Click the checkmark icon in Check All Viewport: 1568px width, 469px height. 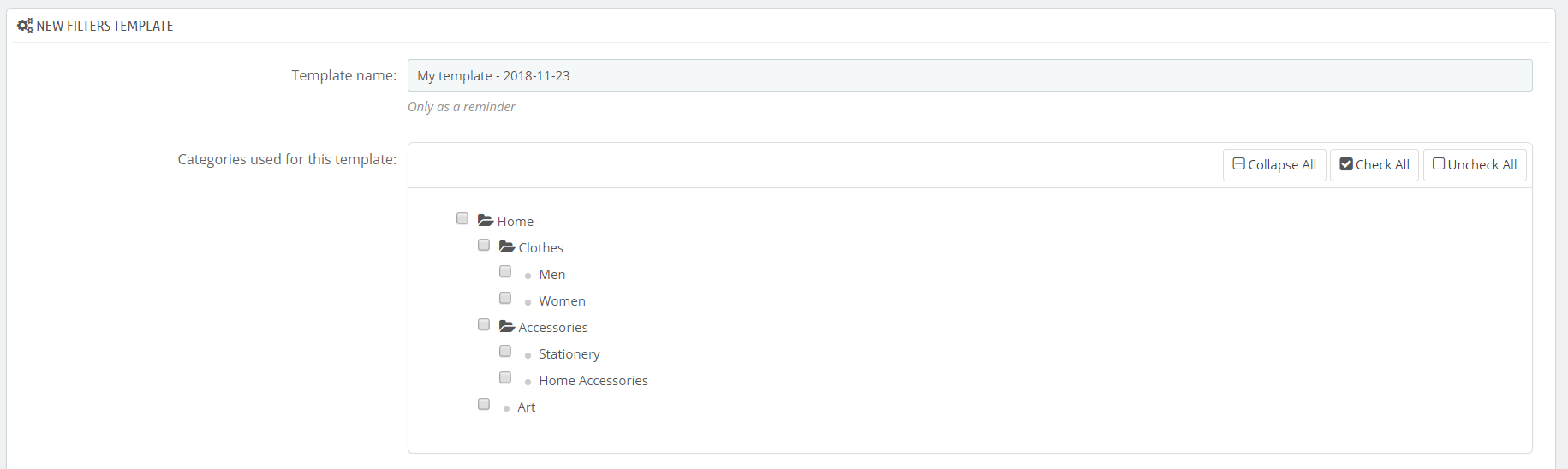point(1346,163)
